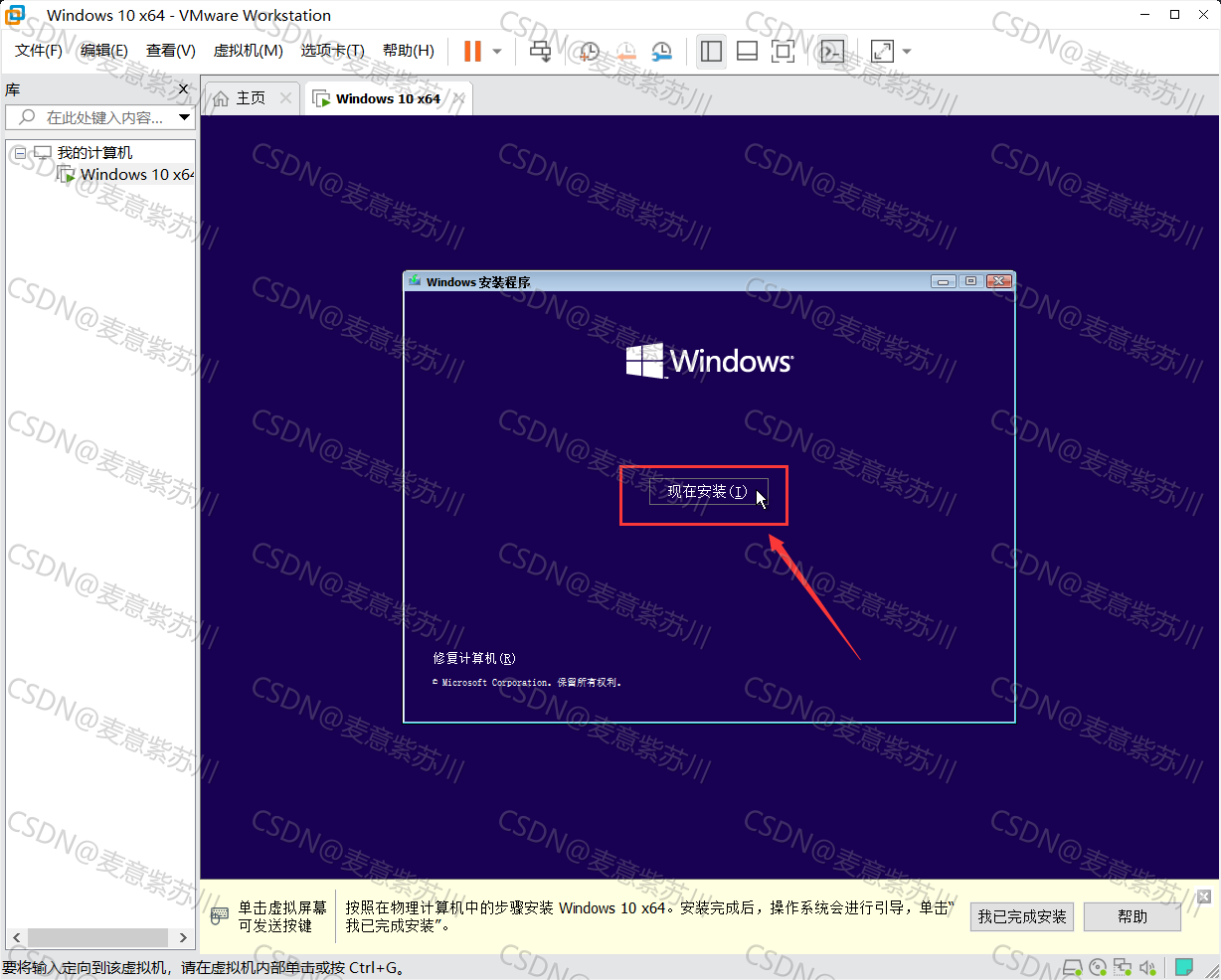Take a snapshot of this virtual machine
Image resolution: width=1221 pixels, height=980 pixels.
click(590, 51)
